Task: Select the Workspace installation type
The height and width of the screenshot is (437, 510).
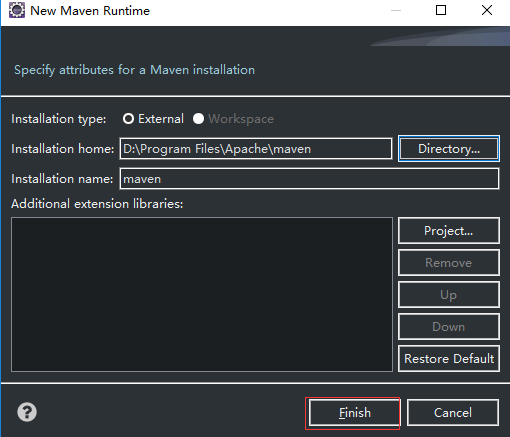Action: [233, 119]
